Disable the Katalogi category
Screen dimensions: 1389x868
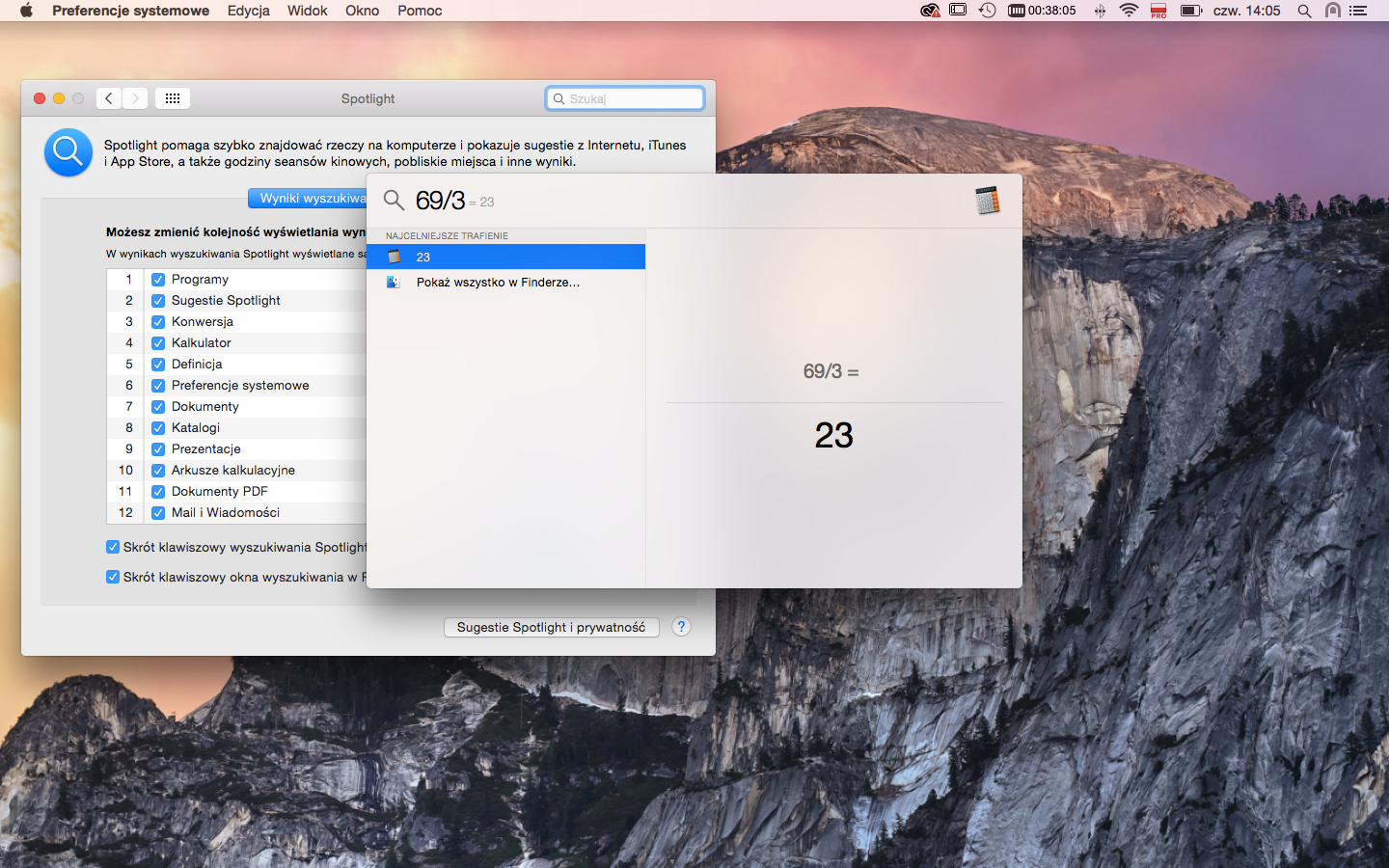(158, 428)
